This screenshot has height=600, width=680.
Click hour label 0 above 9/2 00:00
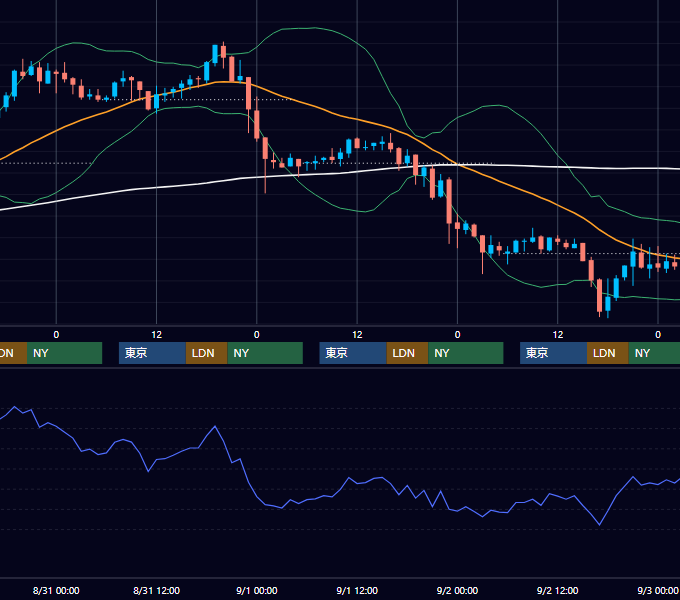tap(457, 335)
